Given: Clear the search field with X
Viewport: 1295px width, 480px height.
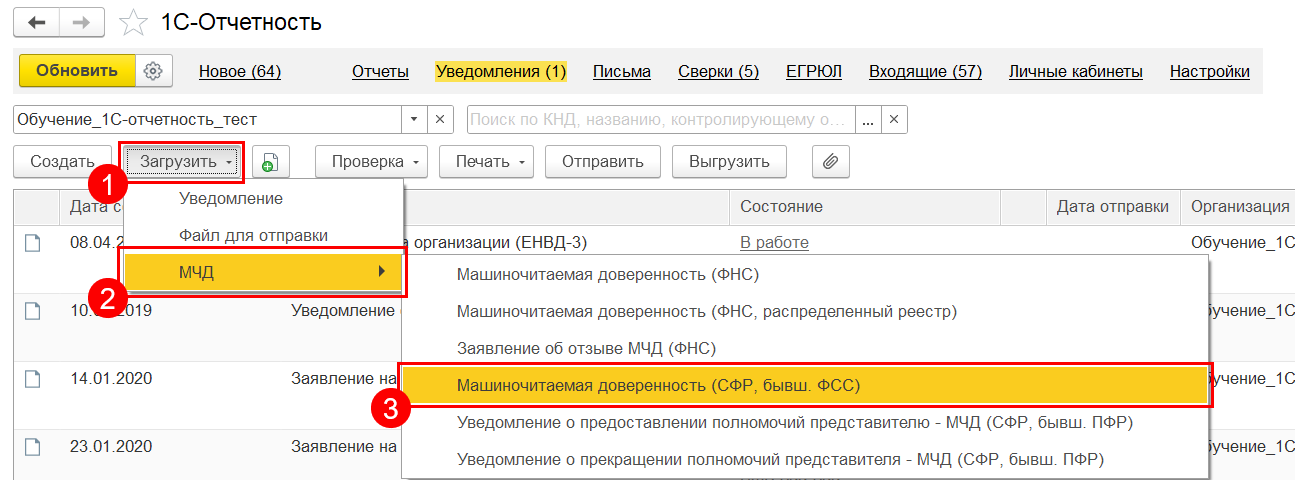Looking at the screenshot, I should click(x=894, y=119).
